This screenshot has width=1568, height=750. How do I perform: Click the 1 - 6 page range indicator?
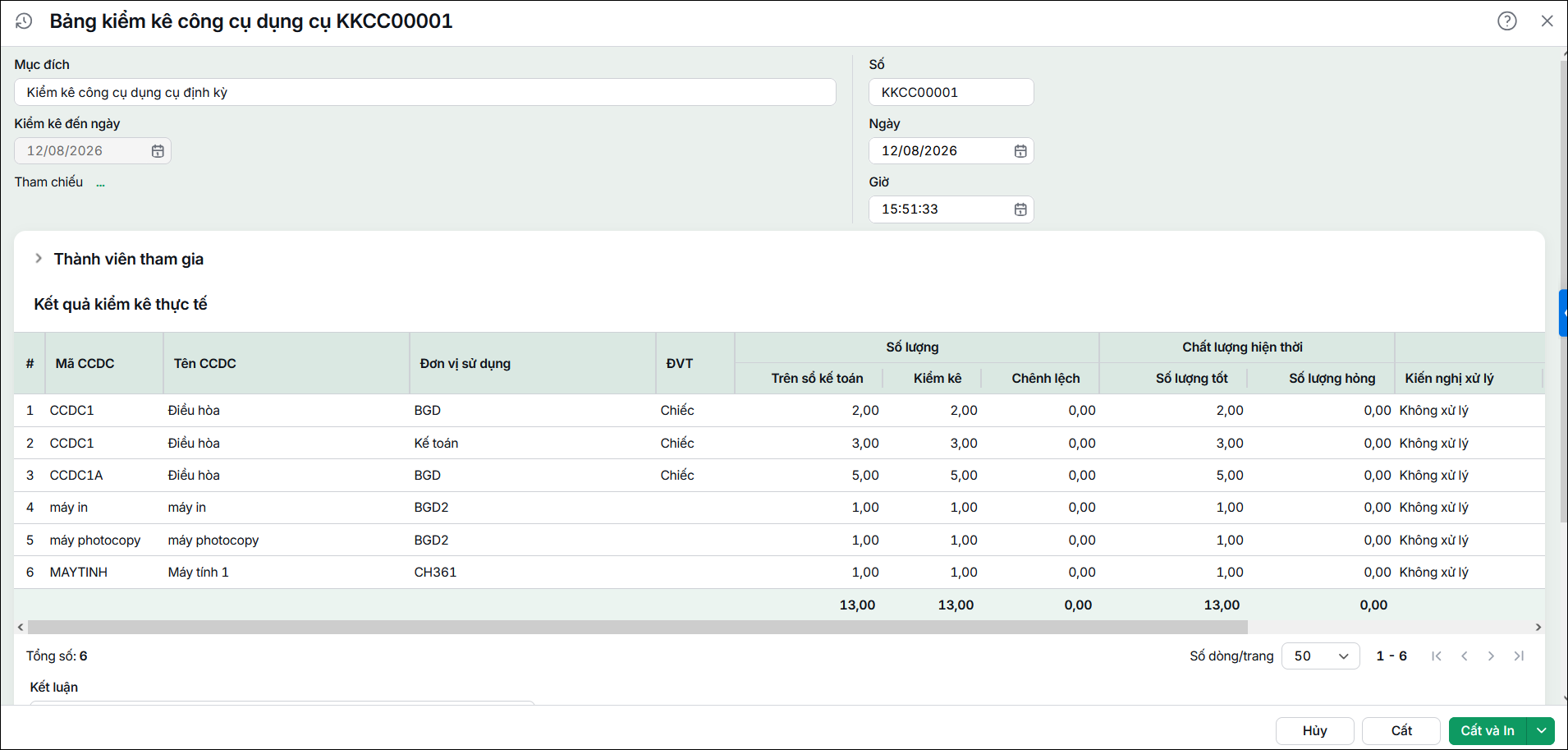pos(1391,656)
